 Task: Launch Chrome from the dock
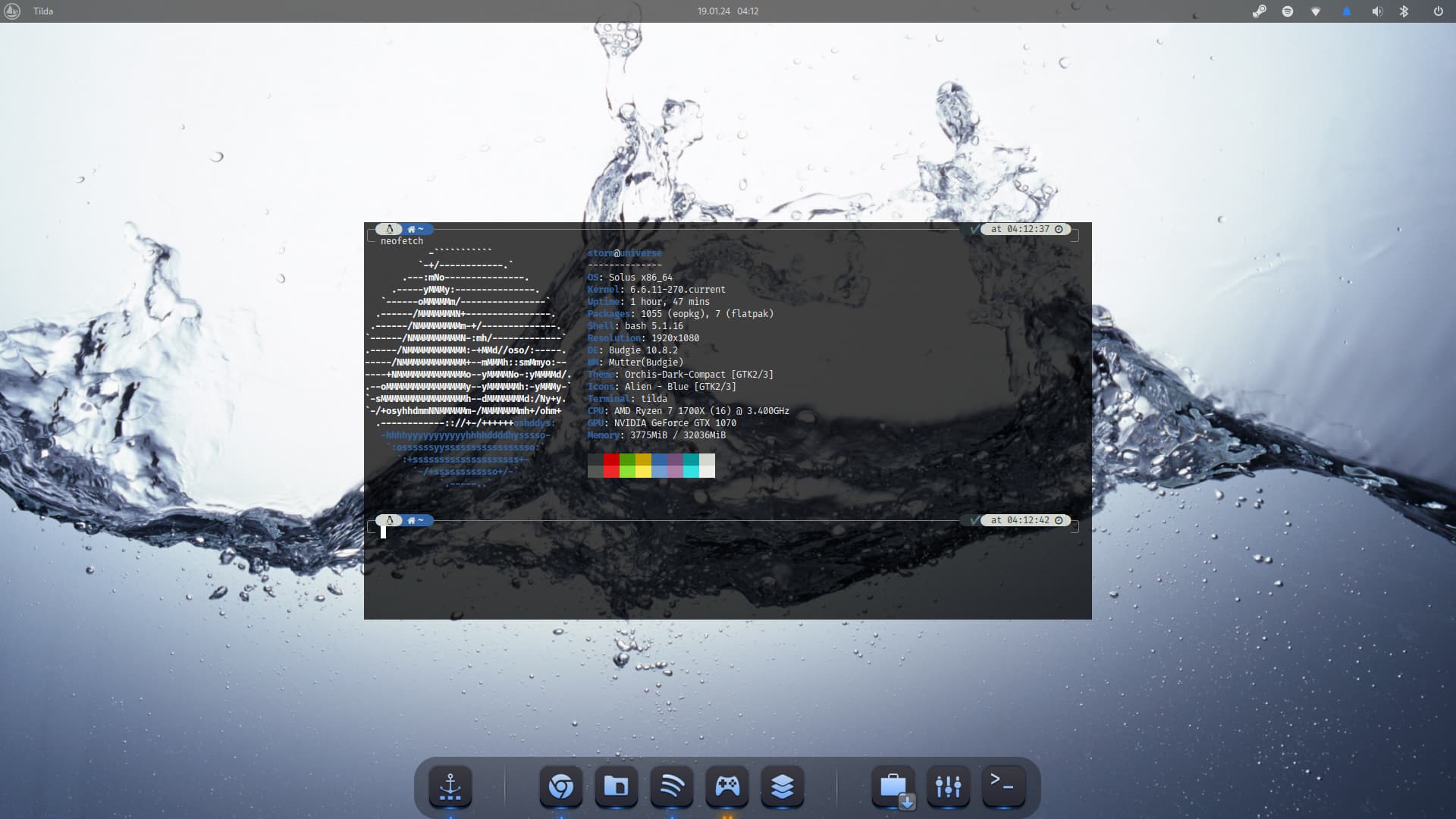click(561, 786)
